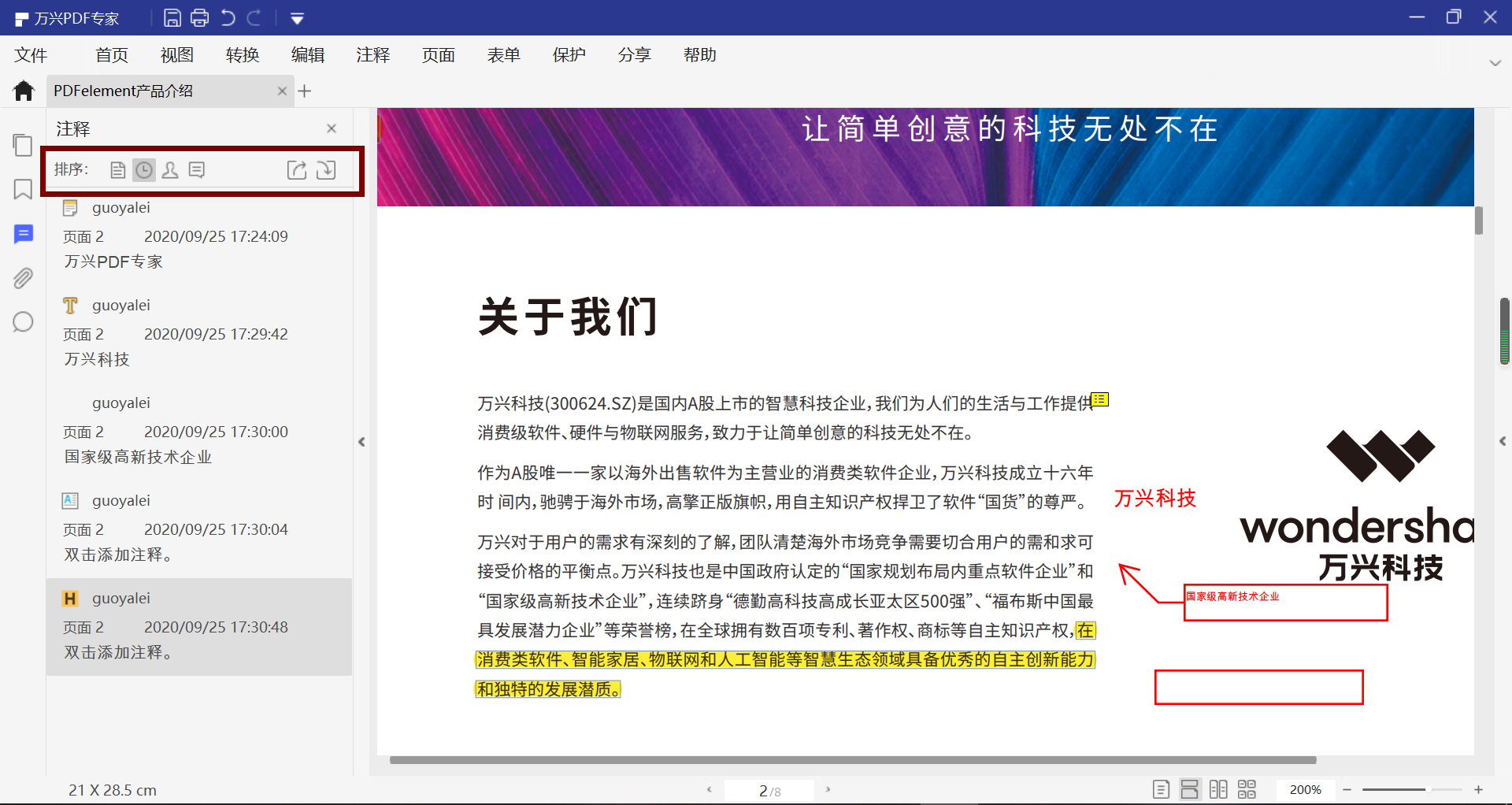The image size is (1512, 805).
Task: Toggle sort annotations by author
Action: point(170,169)
